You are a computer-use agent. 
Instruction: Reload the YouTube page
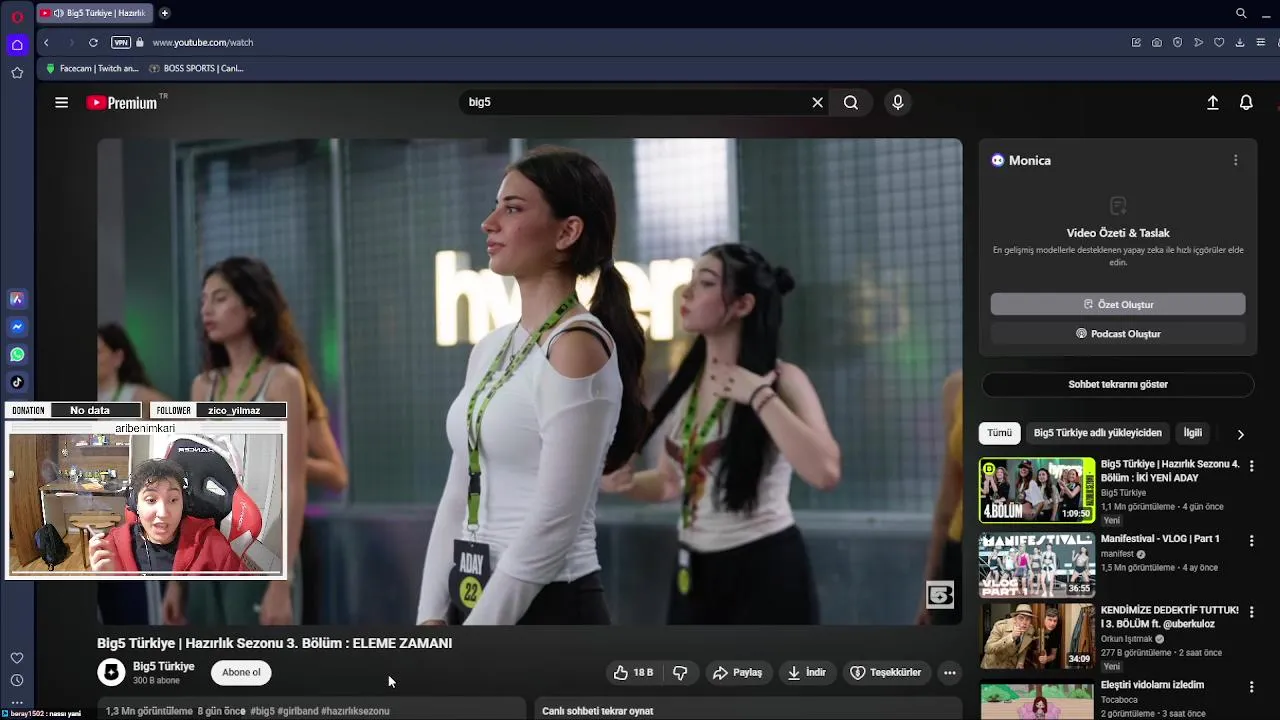click(93, 42)
